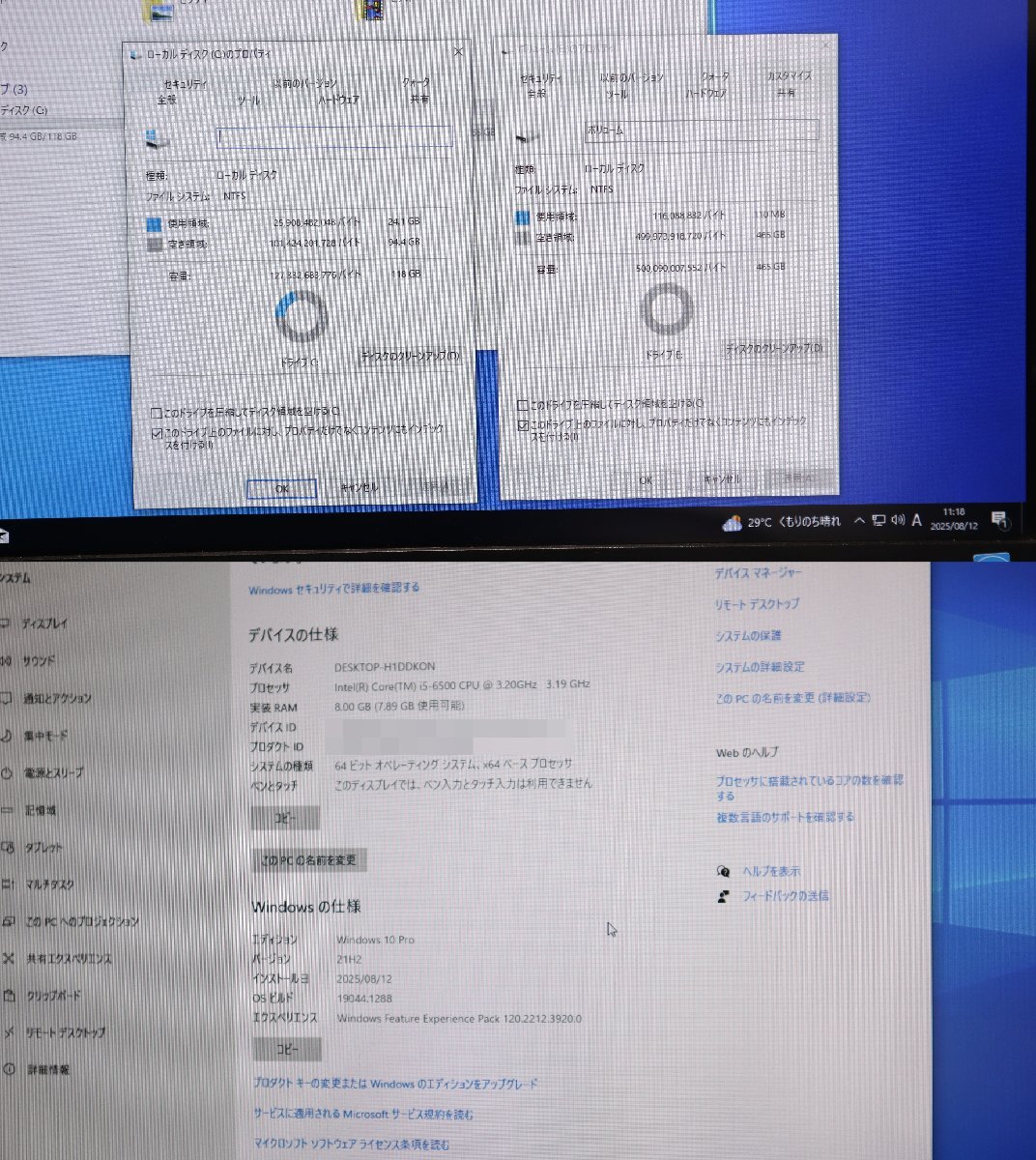The width and height of the screenshot is (1036, 1160).
Task: Click コピー button under Windows の仕様
Action: point(287,1049)
